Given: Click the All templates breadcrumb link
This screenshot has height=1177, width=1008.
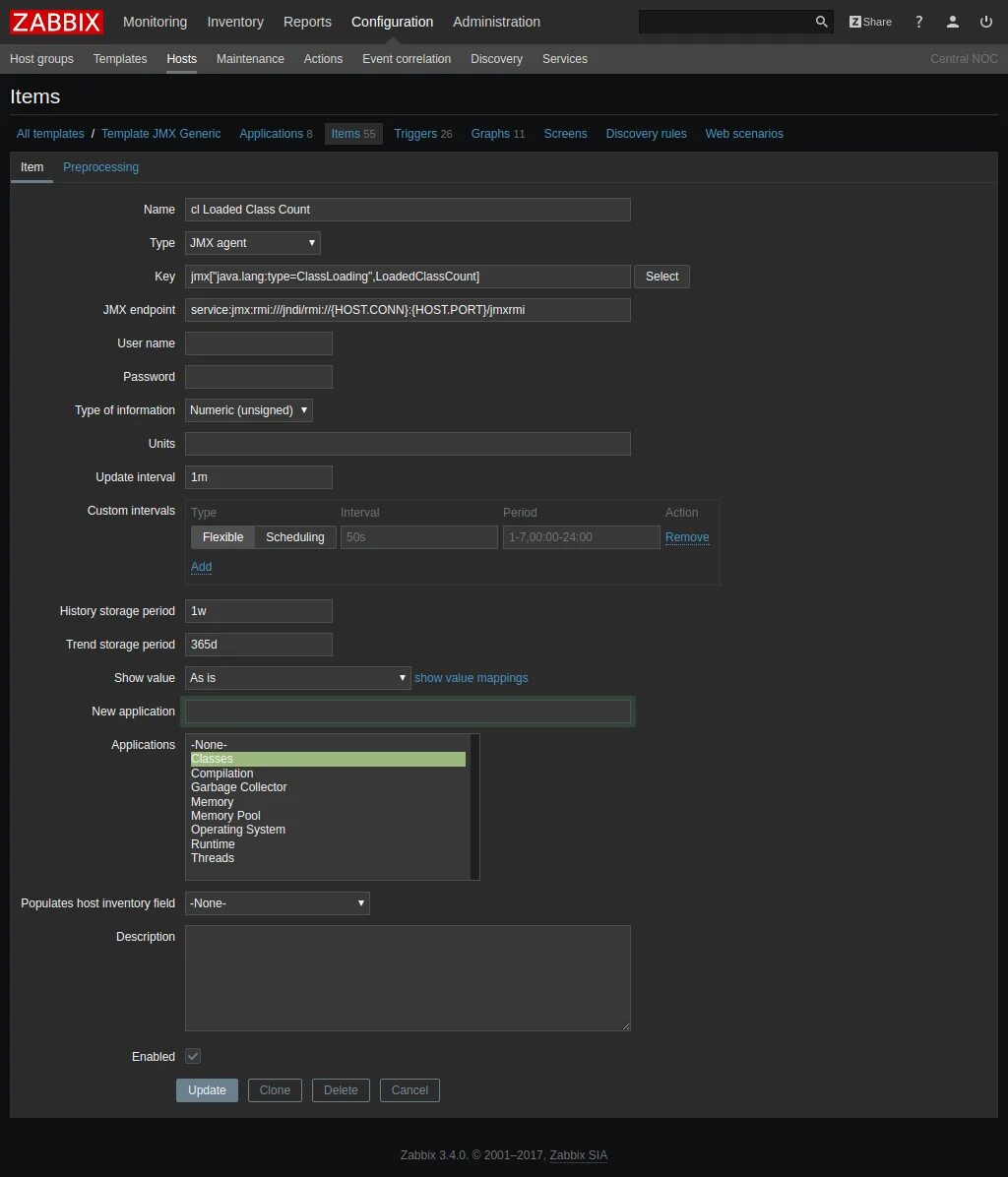Looking at the screenshot, I should click(50, 134).
